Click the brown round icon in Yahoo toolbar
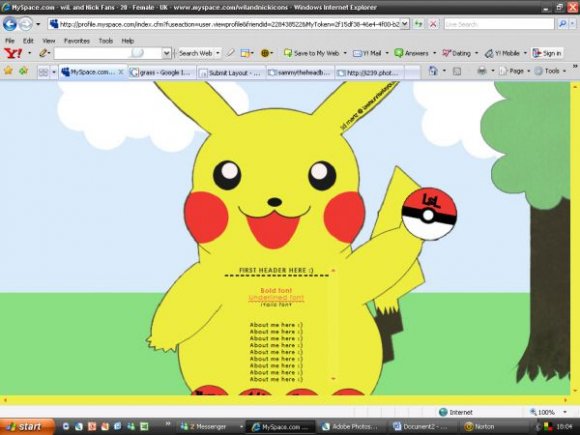 coord(264,53)
